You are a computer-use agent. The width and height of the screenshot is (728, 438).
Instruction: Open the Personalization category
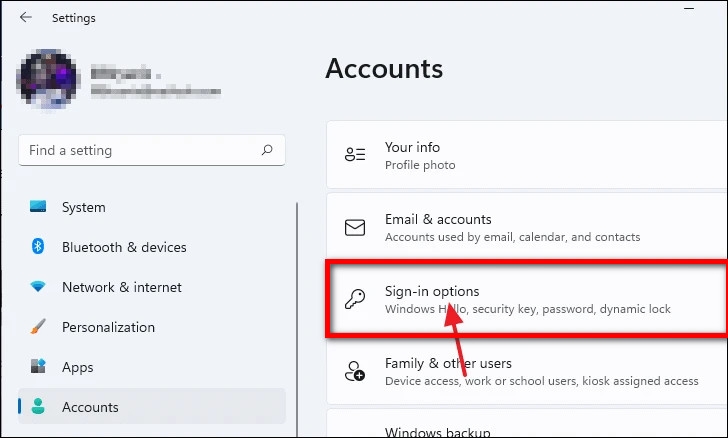pyautogui.click(x=152, y=327)
